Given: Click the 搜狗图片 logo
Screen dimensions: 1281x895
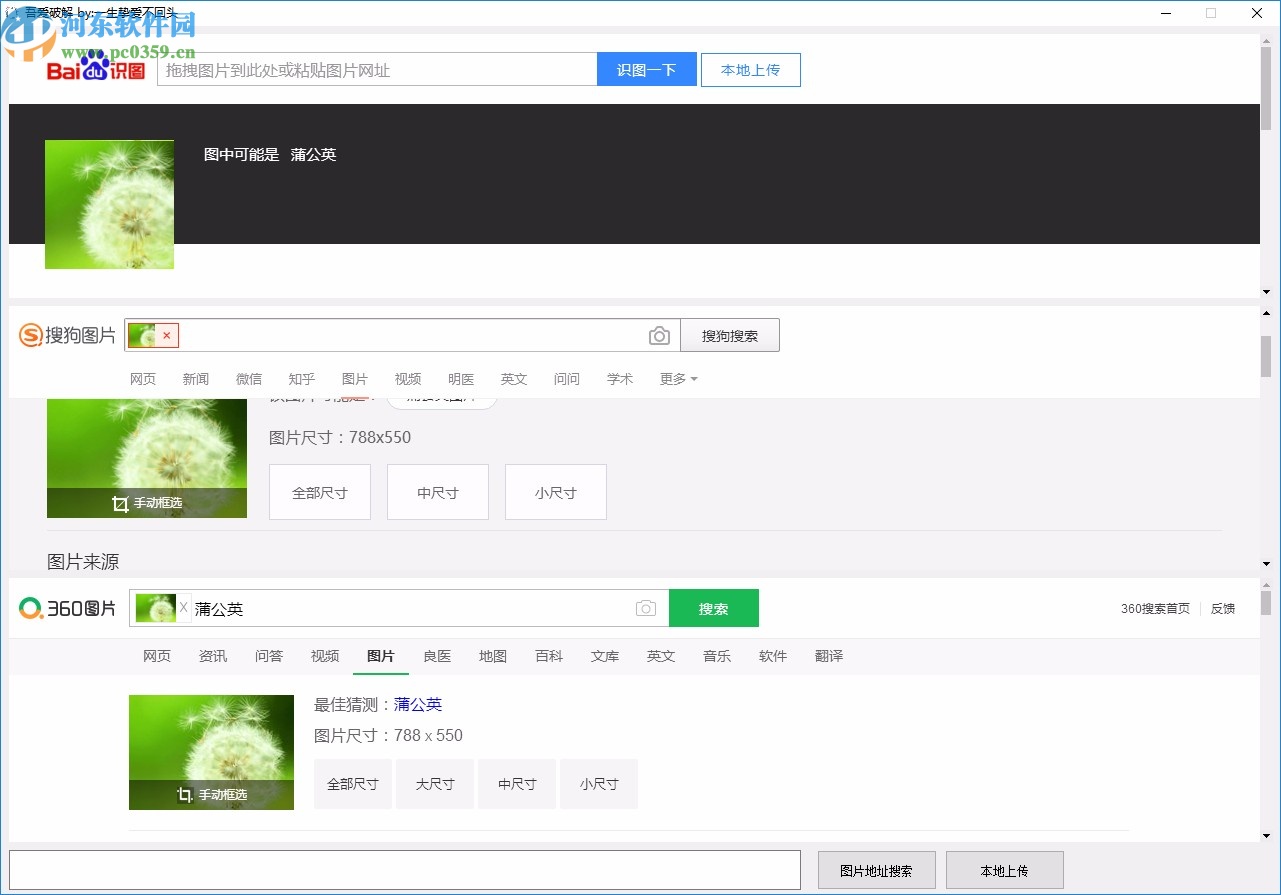Looking at the screenshot, I should [66, 335].
